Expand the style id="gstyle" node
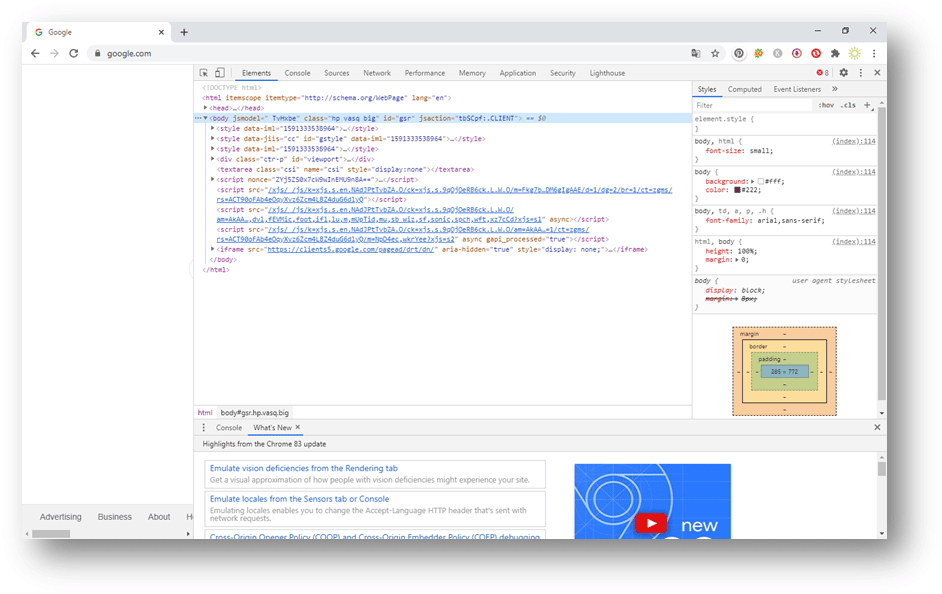The image size is (942, 594). pyautogui.click(x=213, y=139)
